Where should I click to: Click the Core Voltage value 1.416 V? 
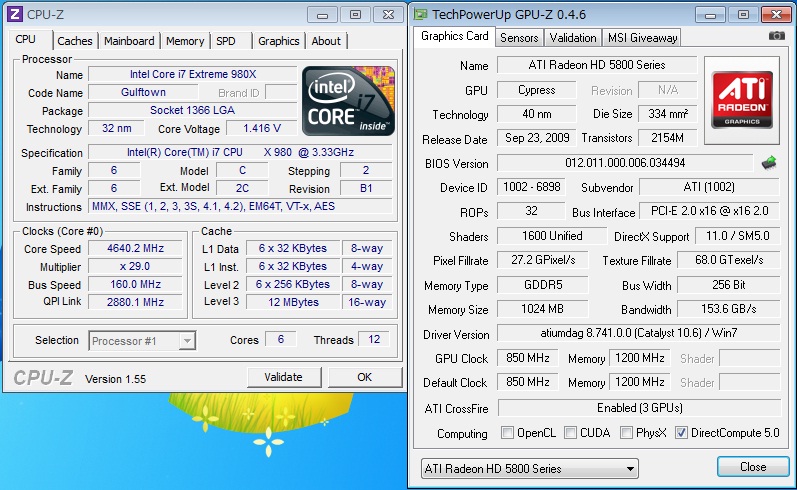(x=262, y=129)
